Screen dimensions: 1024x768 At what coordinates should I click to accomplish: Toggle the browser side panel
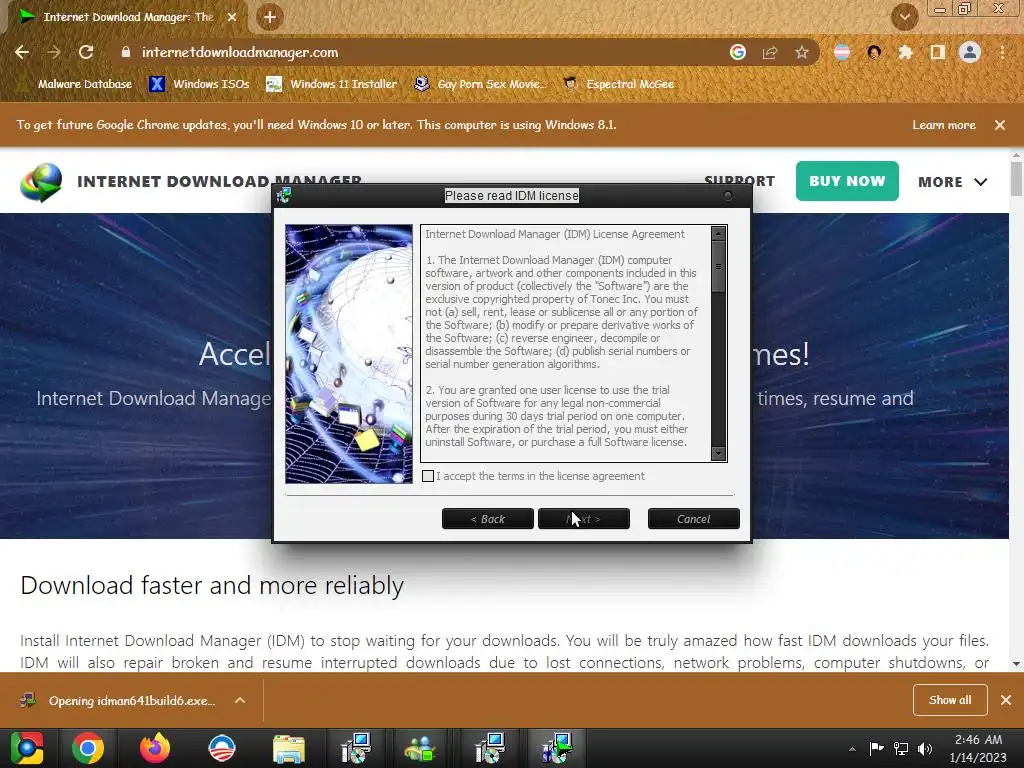(x=937, y=52)
